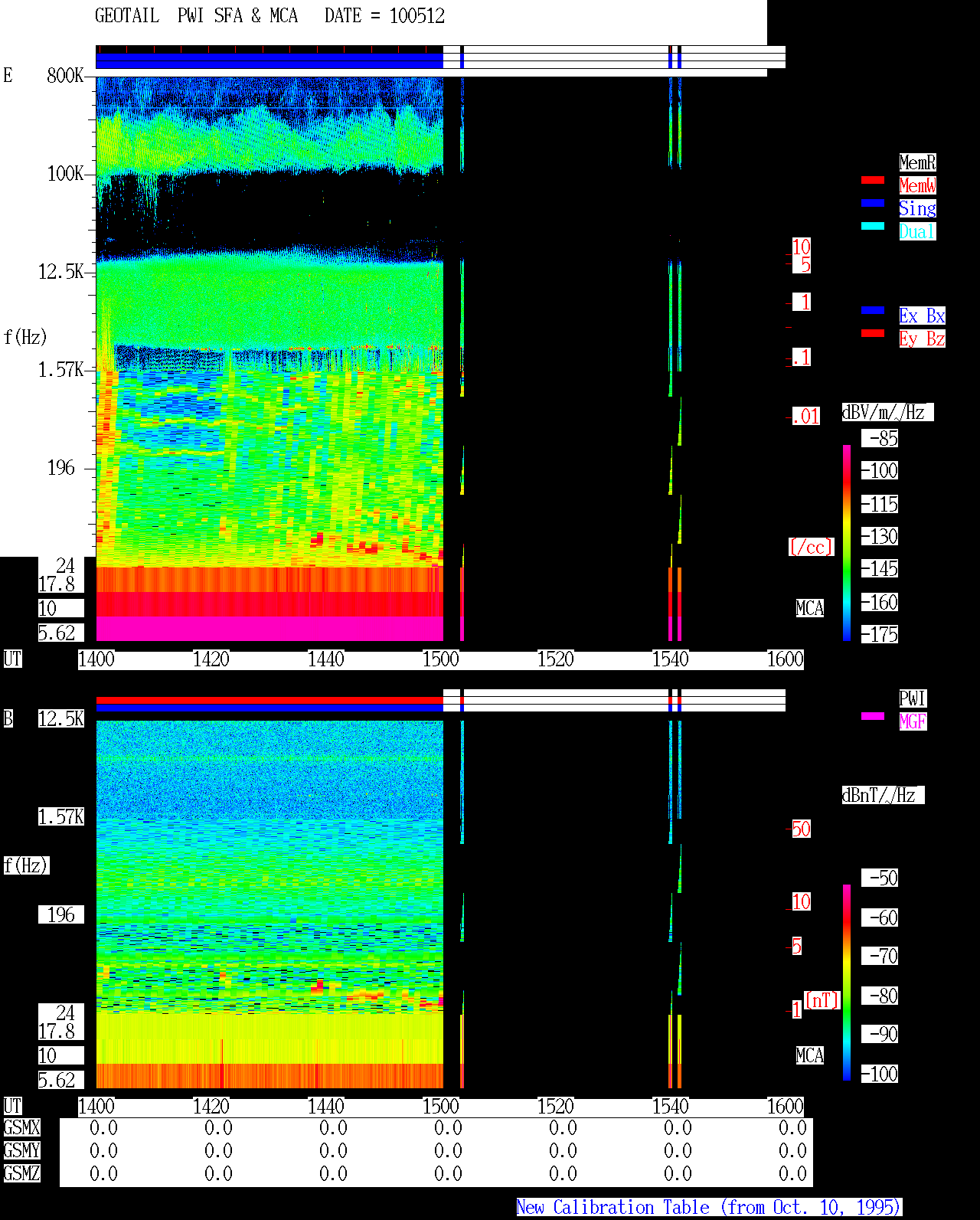Click the 1.57K label in B panel
This screenshot has width=980, height=1220.
pos(61,816)
